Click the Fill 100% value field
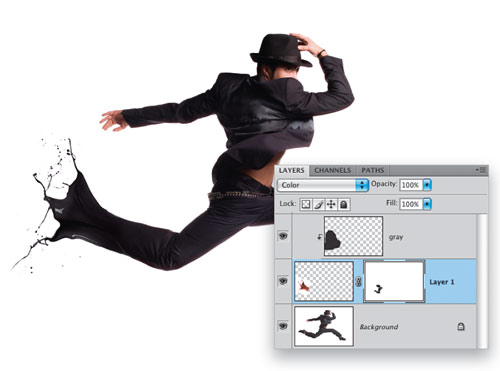The height and width of the screenshot is (371, 500). [411, 204]
